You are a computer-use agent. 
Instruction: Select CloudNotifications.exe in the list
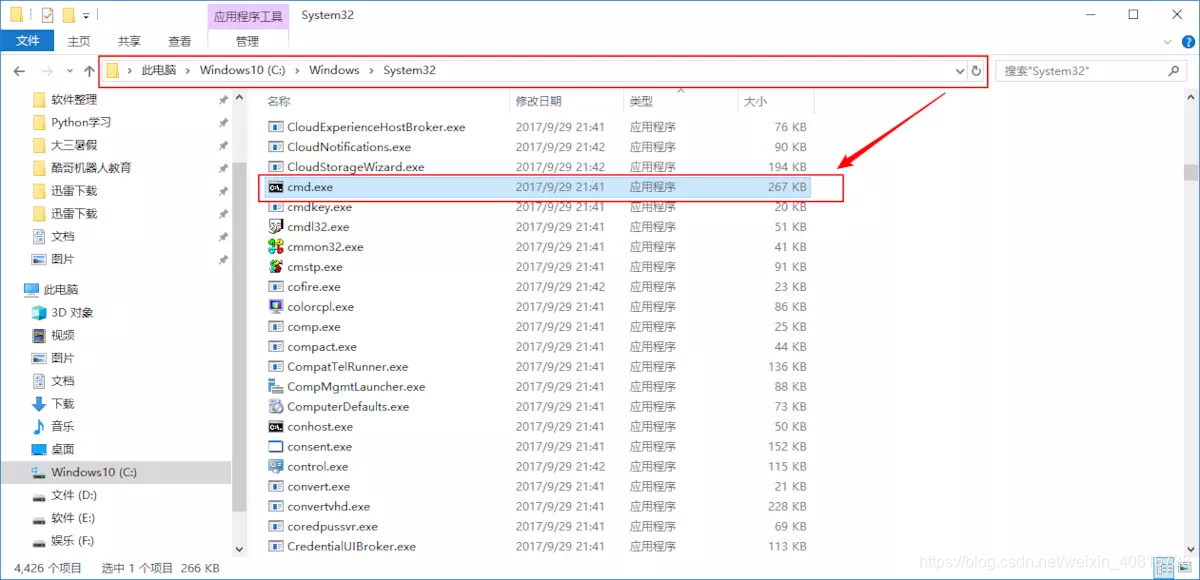pyautogui.click(x=349, y=147)
